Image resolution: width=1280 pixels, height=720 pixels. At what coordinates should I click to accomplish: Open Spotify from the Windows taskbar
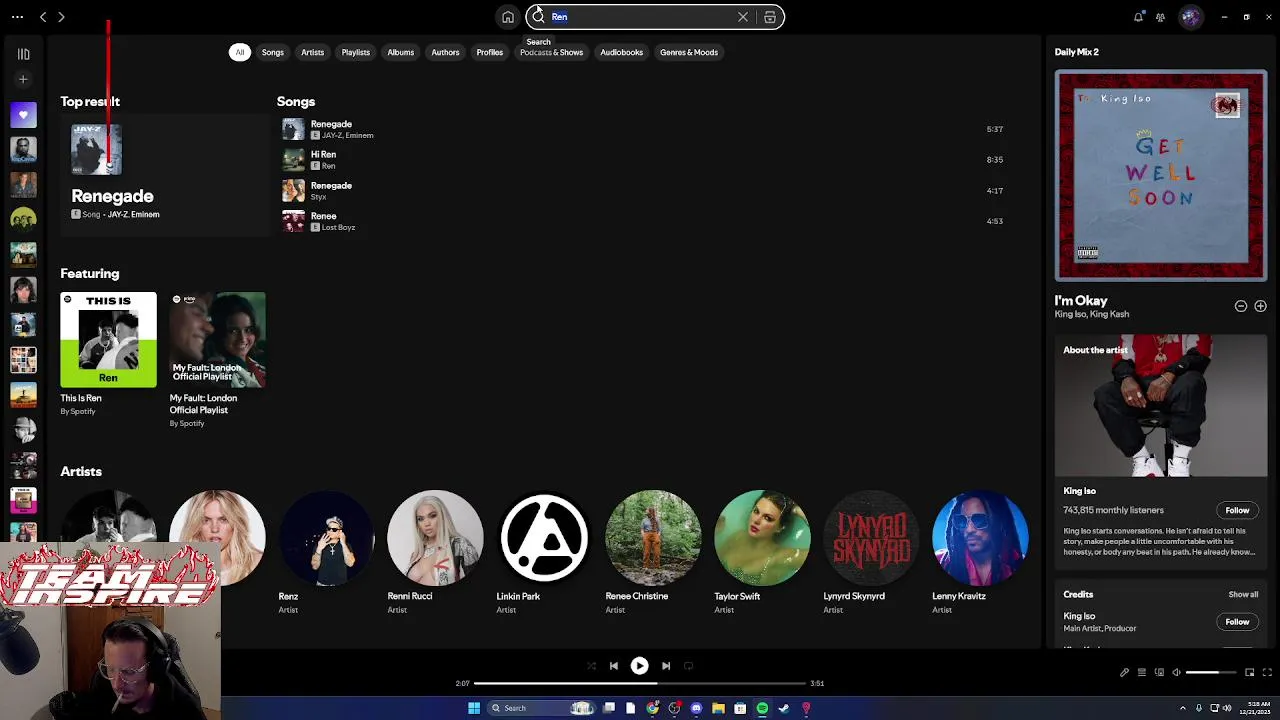(762, 708)
